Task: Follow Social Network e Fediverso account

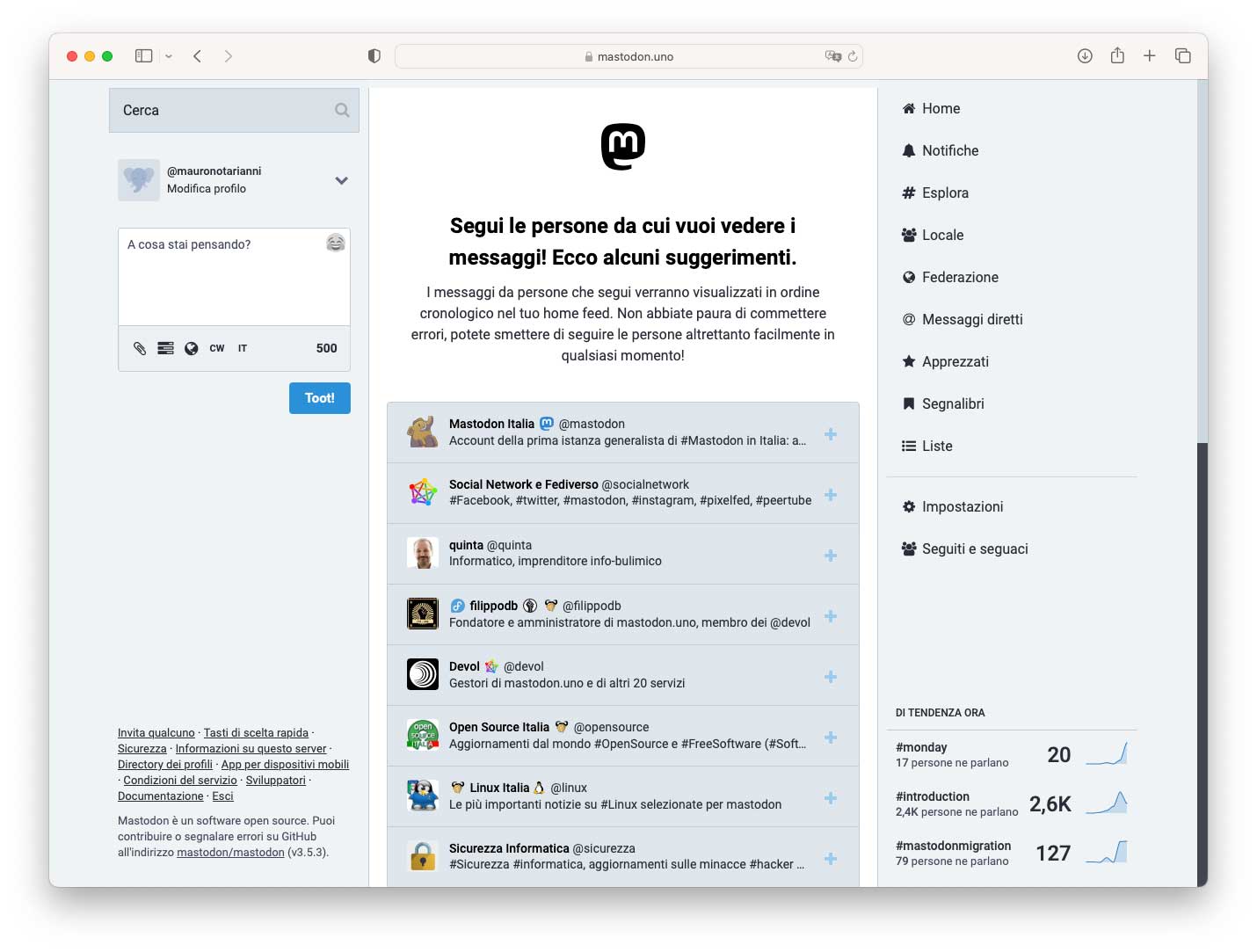Action: [831, 495]
